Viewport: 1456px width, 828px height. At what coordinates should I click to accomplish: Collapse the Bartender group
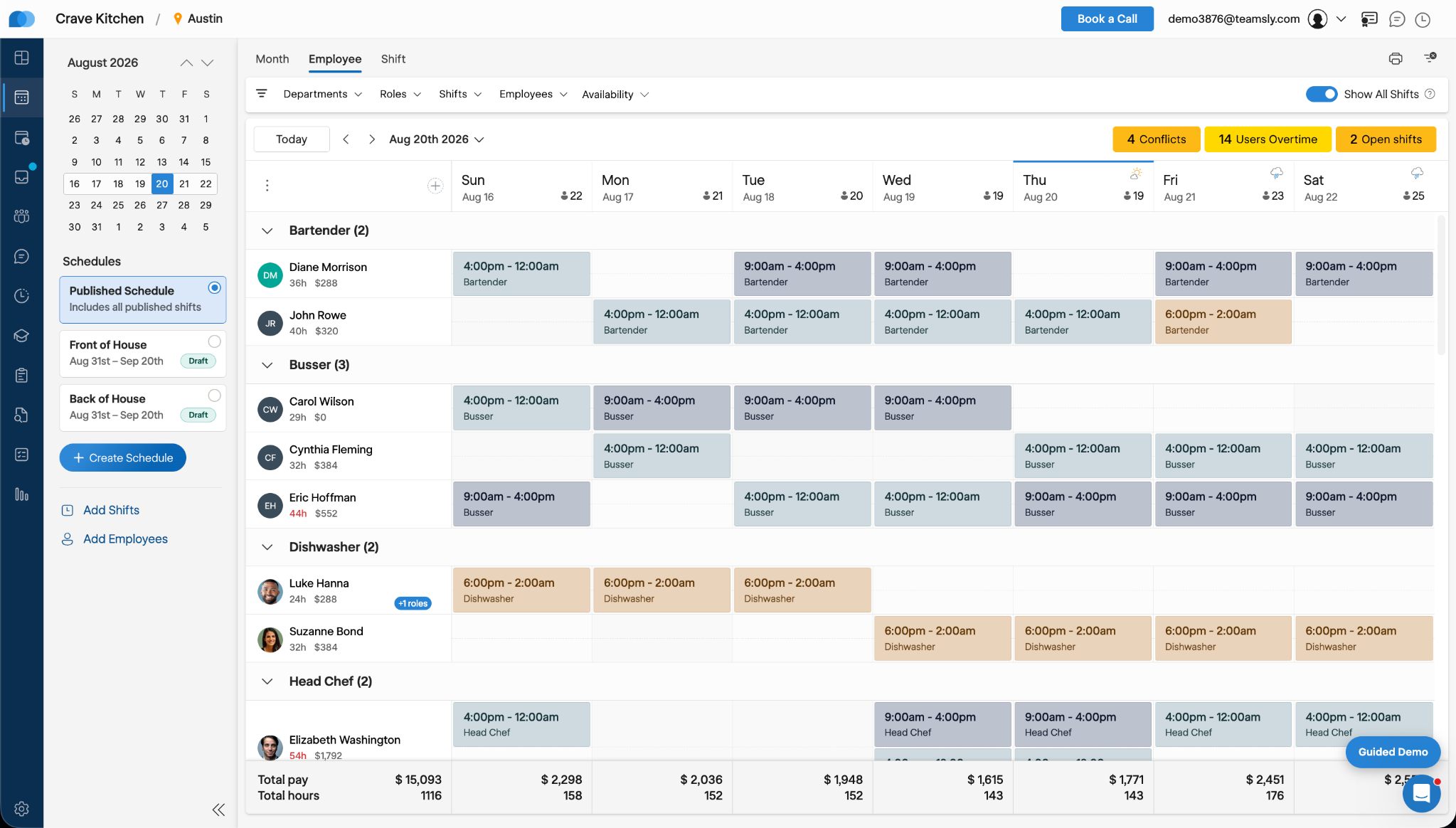coord(267,230)
